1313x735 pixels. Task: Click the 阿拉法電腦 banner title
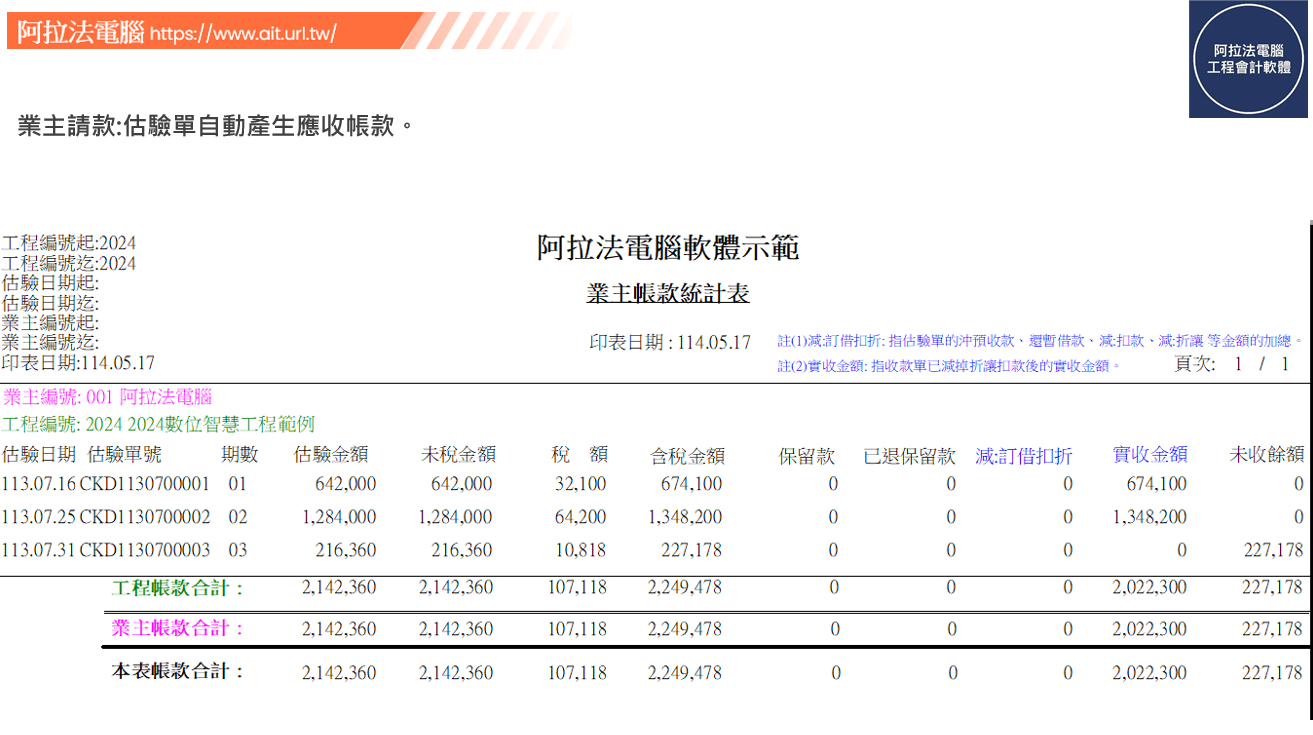click(81, 32)
